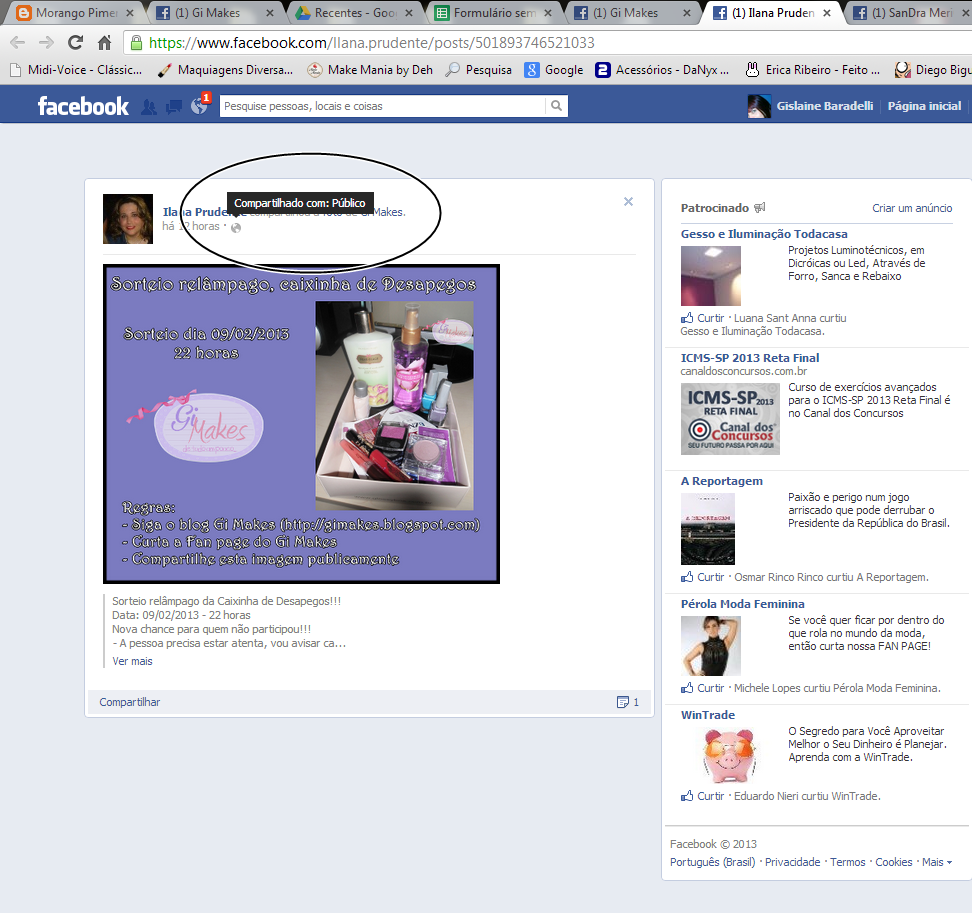Open Pérola Moda Feminina ad title
This screenshot has height=913, width=972.
(743, 604)
